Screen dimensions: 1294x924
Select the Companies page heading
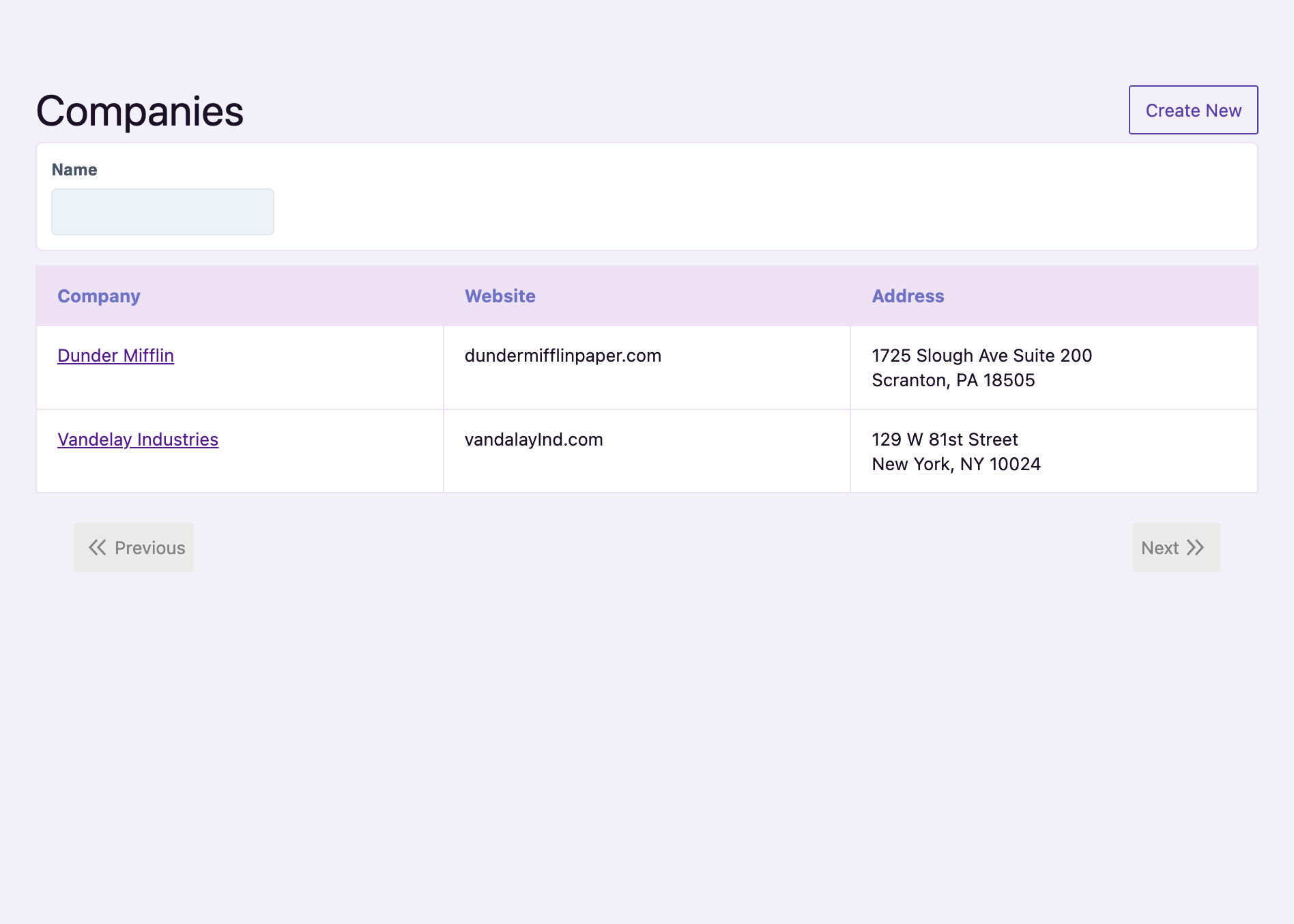pyautogui.click(x=139, y=110)
